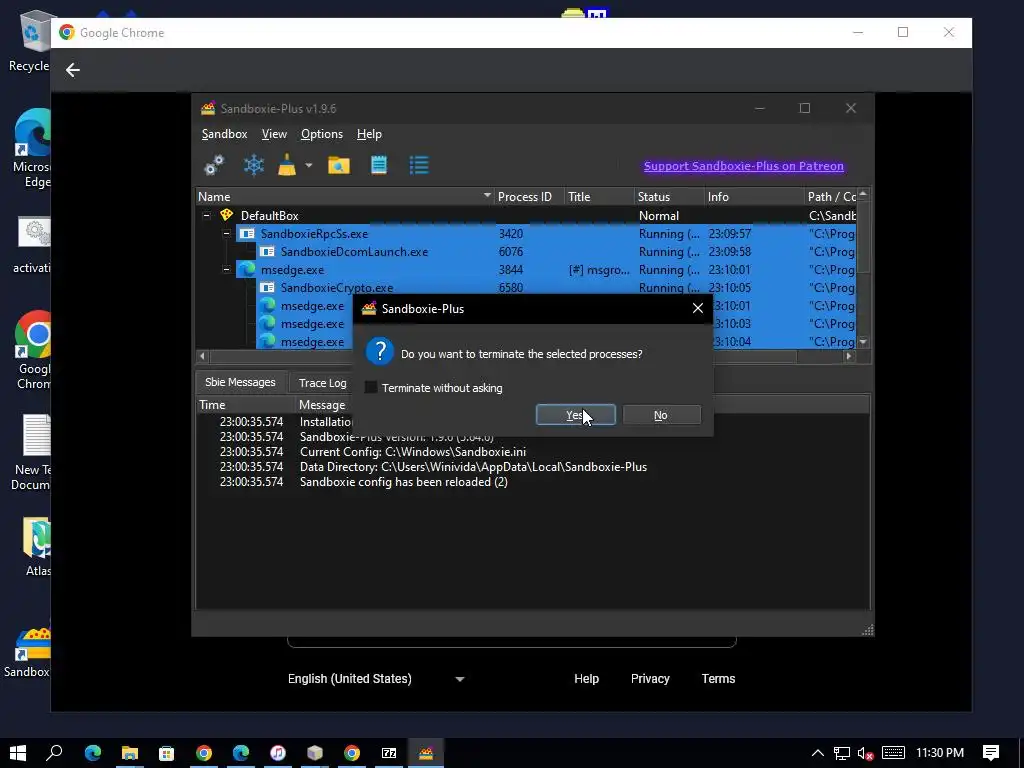The image size is (1024, 768).
Task: Confirm termination with the Yes button
Action: (575, 415)
